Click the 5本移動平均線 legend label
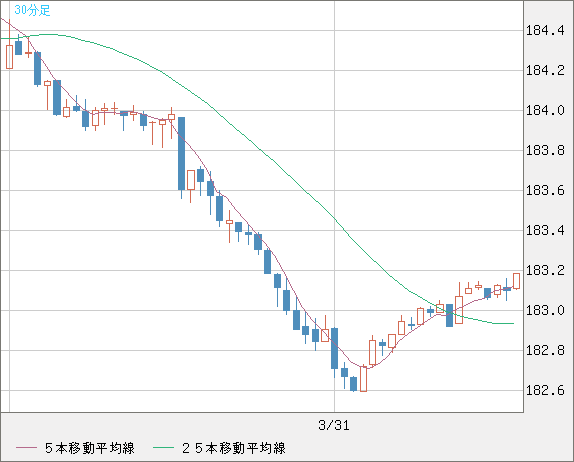Screen dimensions: 574x462 coord(90,448)
